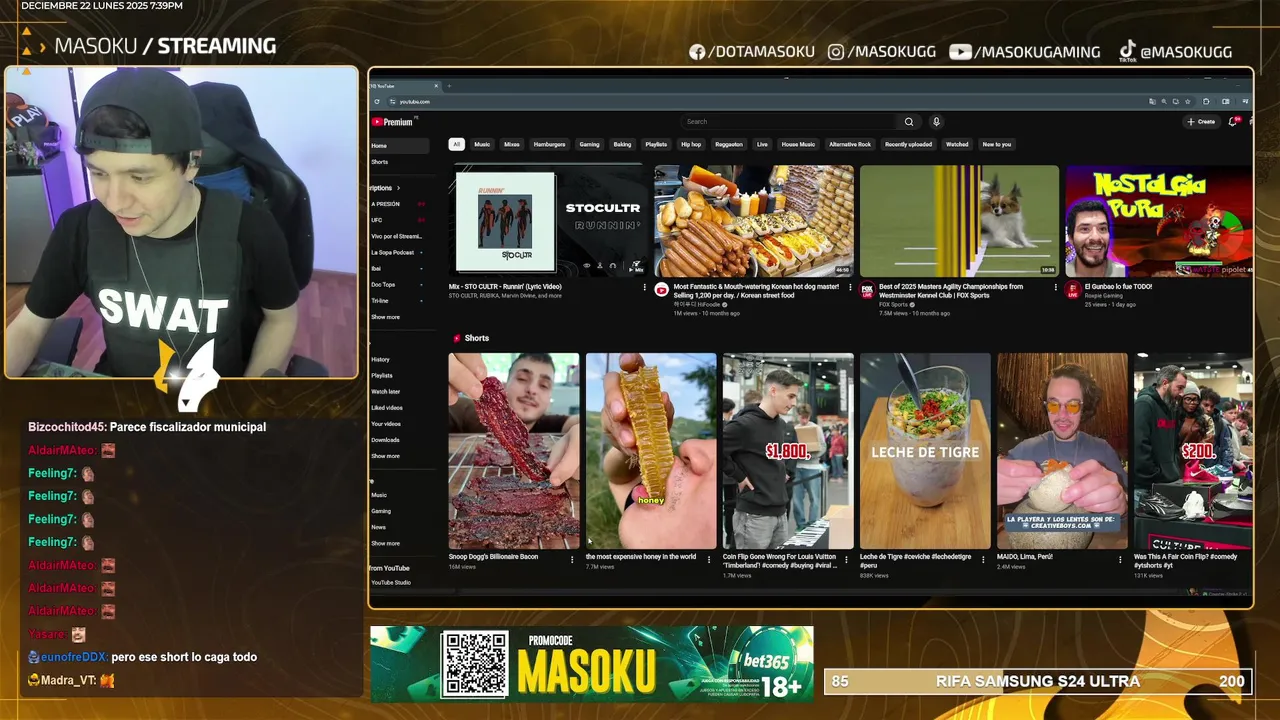The height and width of the screenshot is (720, 1280).
Task: Click the Raspie Gaming live channel avatar
Action: (x=1072, y=291)
